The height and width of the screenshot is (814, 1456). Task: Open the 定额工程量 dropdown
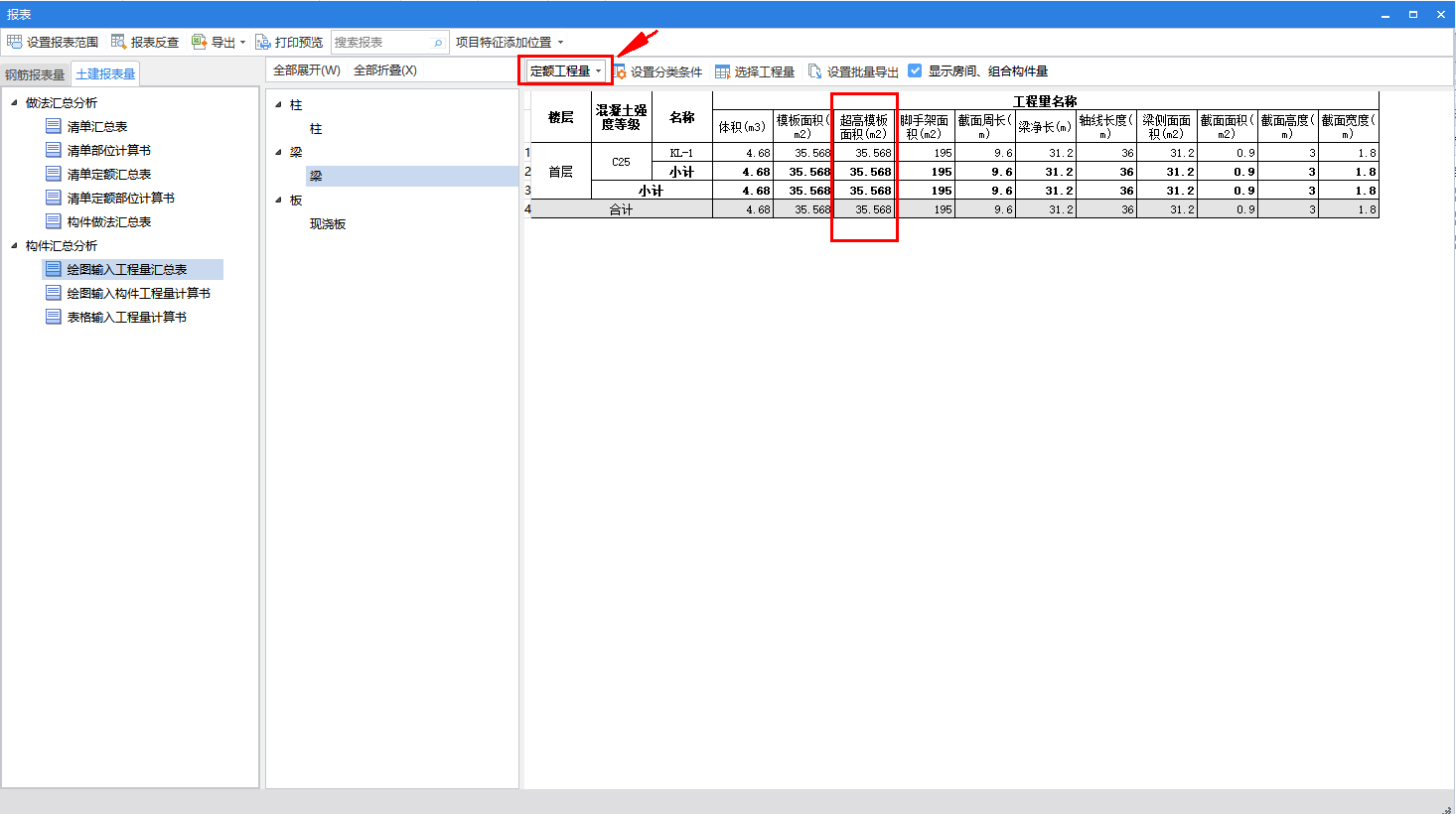[566, 70]
